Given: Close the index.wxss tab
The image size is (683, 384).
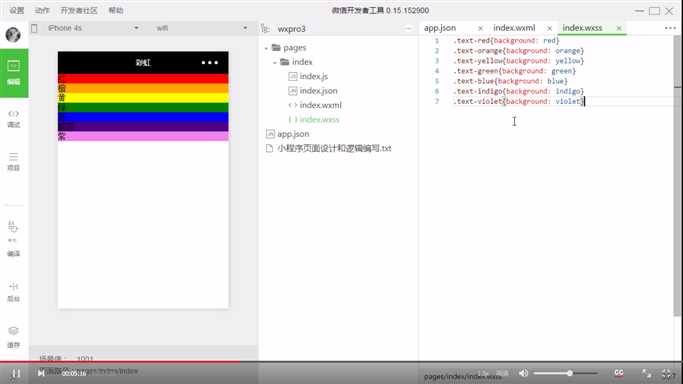Looking at the screenshot, I should [619, 28].
